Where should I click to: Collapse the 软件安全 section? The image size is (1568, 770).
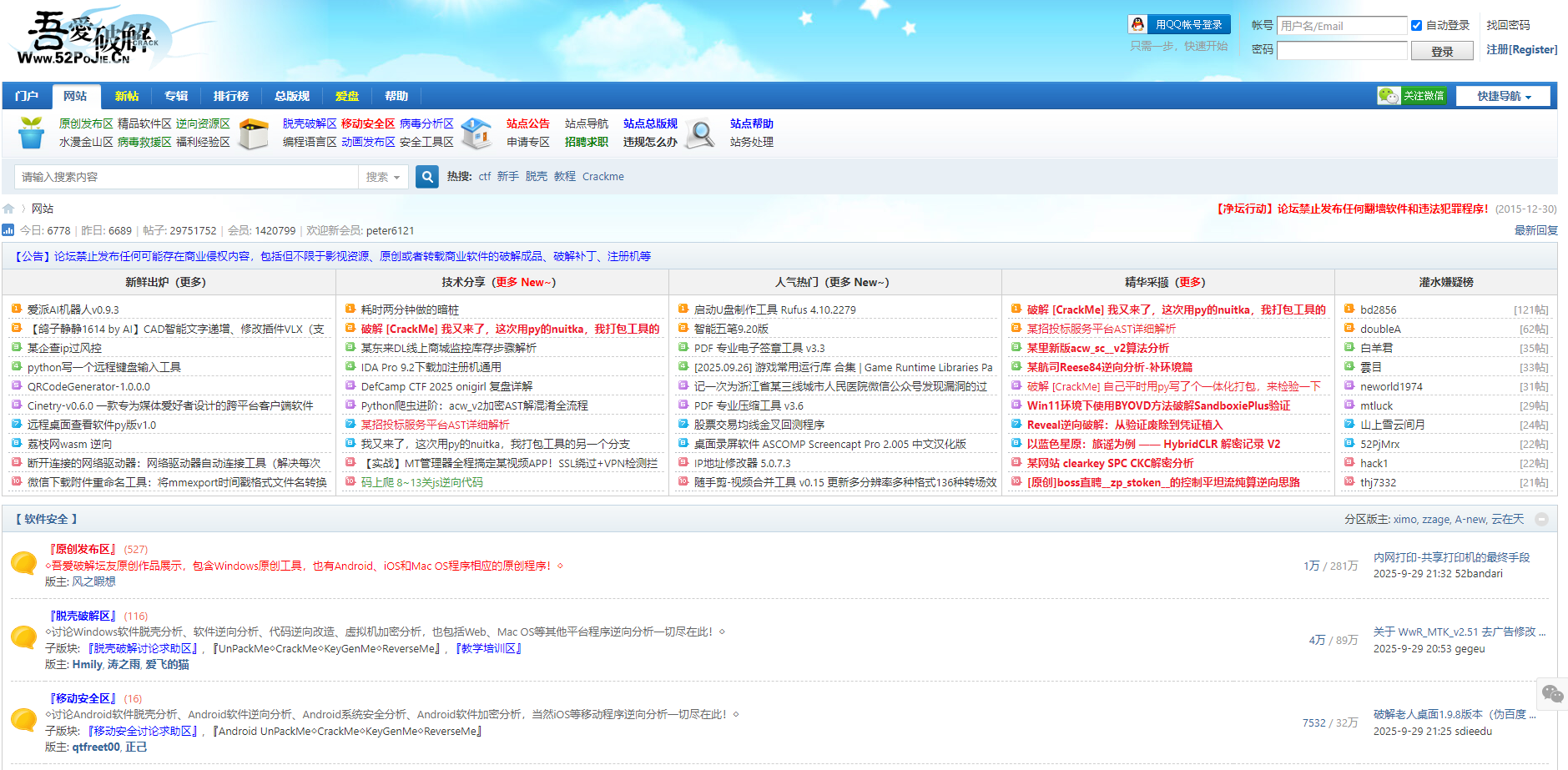(x=1541, y=519)
